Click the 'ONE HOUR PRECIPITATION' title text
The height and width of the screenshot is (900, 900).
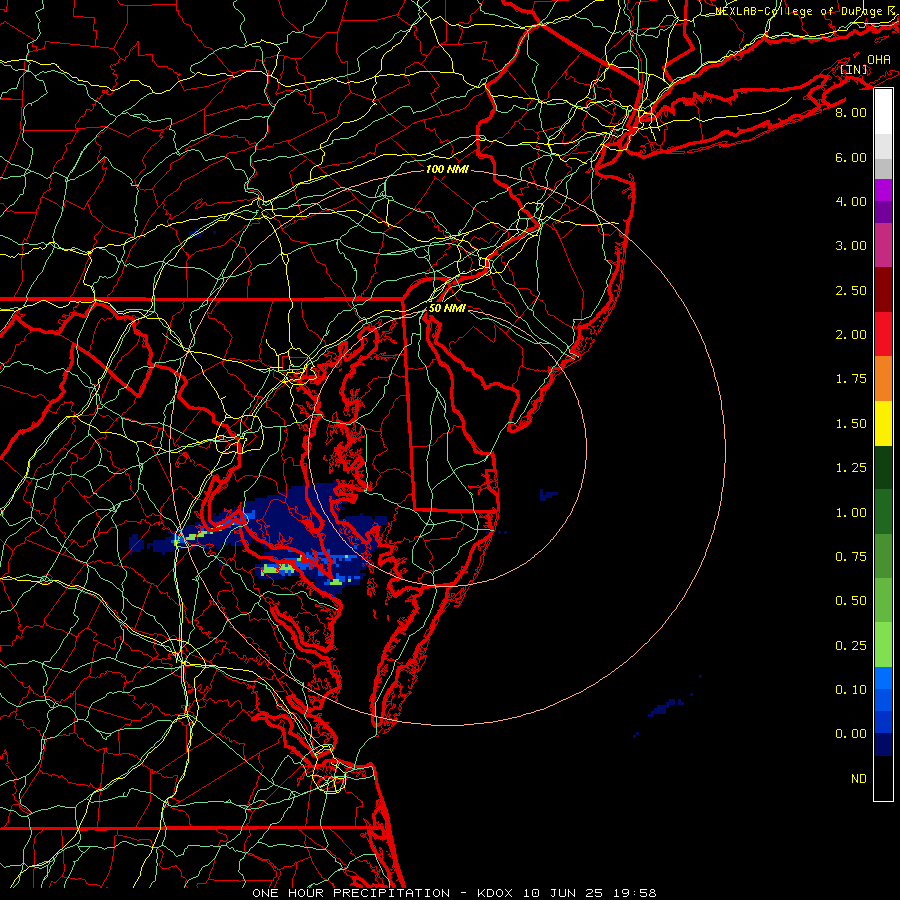tap(351, 893)
